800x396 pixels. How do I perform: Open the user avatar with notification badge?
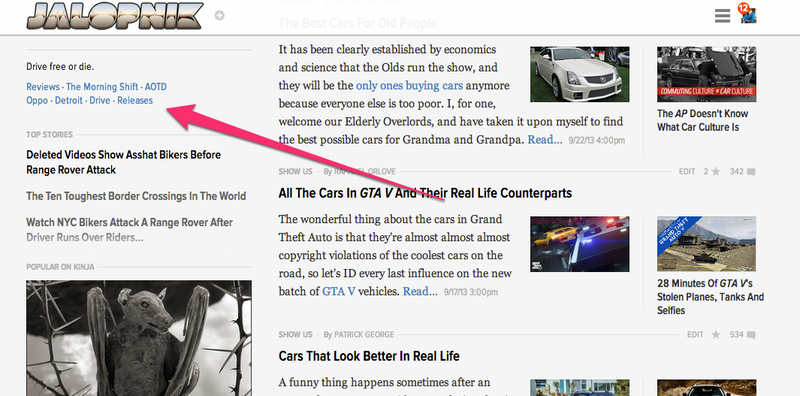click(x=747, y=13)
